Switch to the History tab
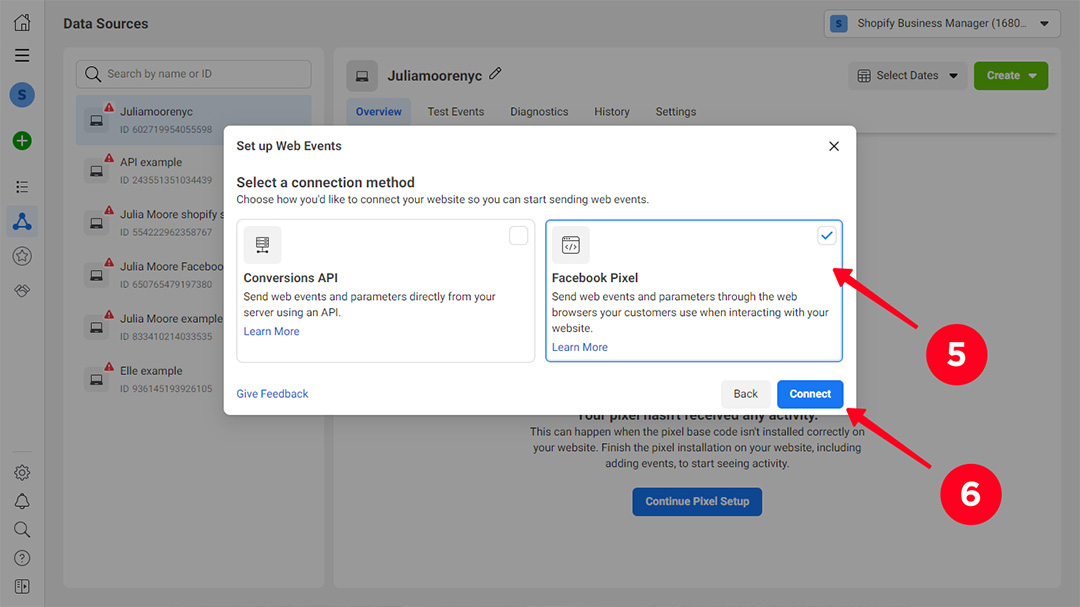The image size is (1080, 607). [x=612, y=112]
